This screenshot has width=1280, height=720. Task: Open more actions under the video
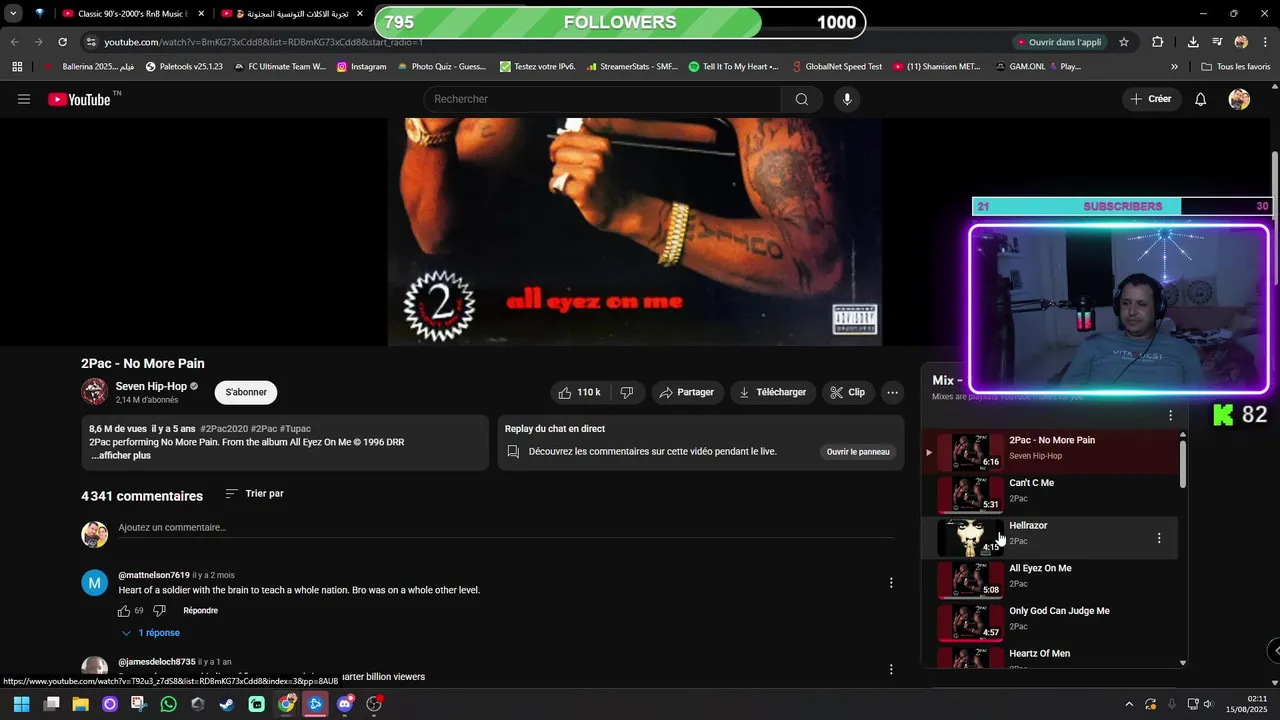pos(892,393)
